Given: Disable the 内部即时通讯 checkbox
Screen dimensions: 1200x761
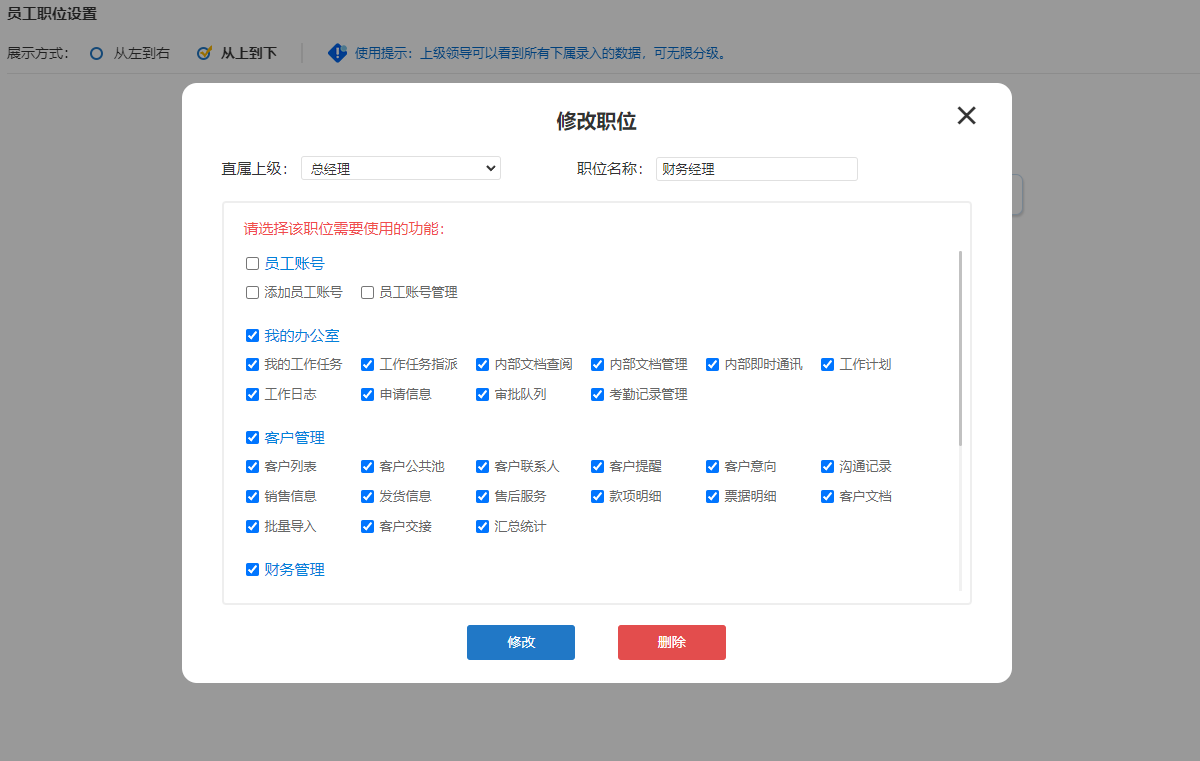Looking at the screenshot, I should (x=713, y=365).
